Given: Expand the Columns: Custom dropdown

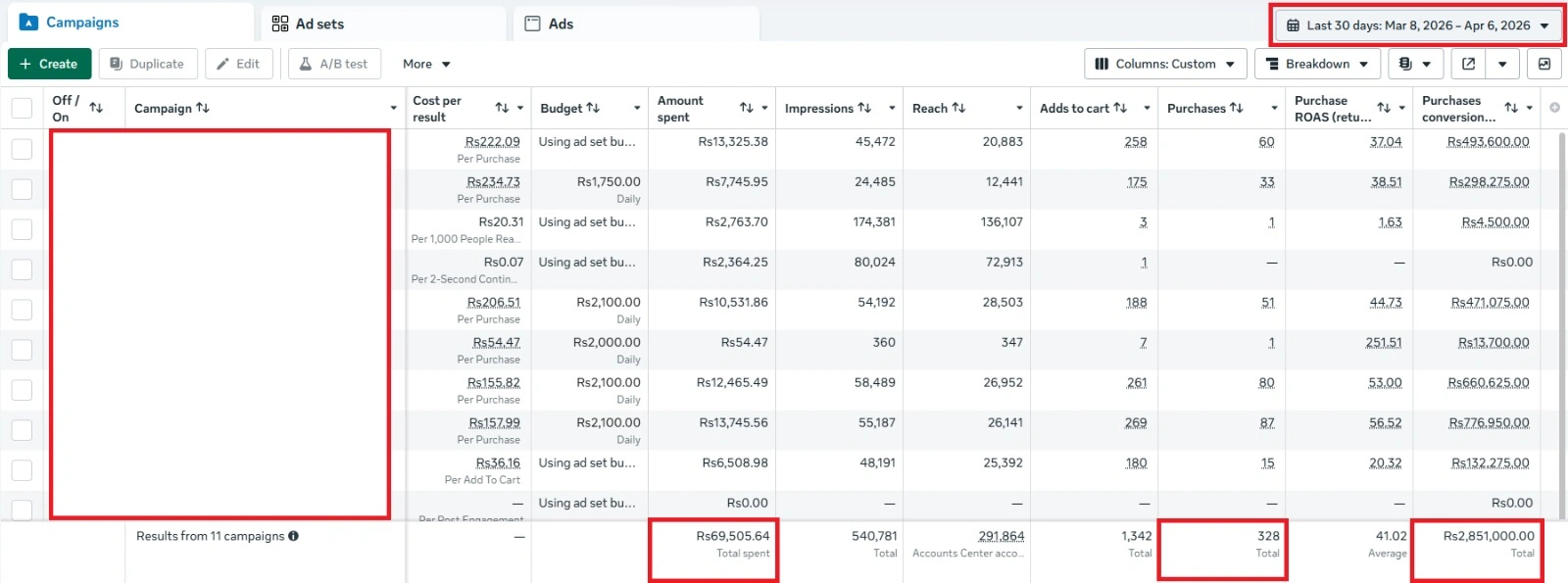Looking at the screenshot, I should [x=1165, y=64].
